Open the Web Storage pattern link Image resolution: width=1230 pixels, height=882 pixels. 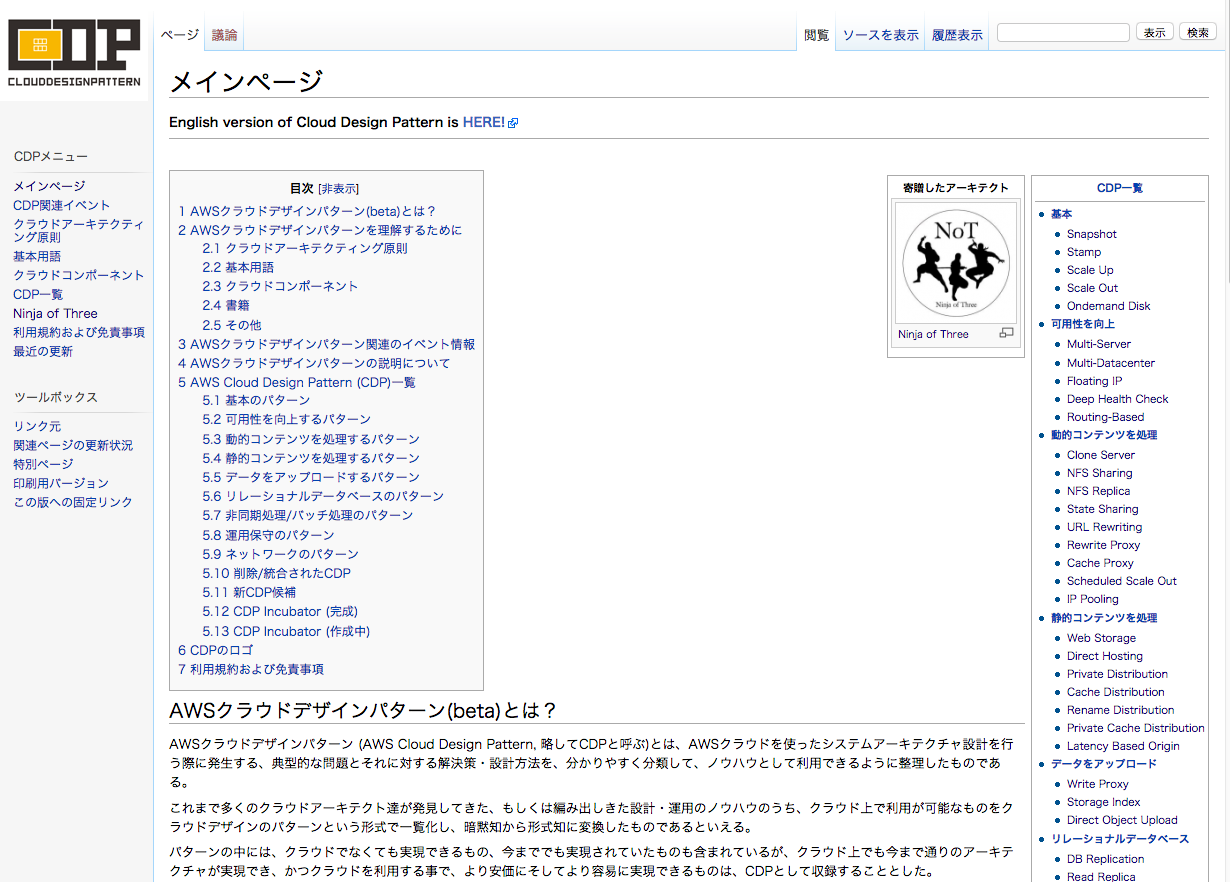(x=1102, y=638)
